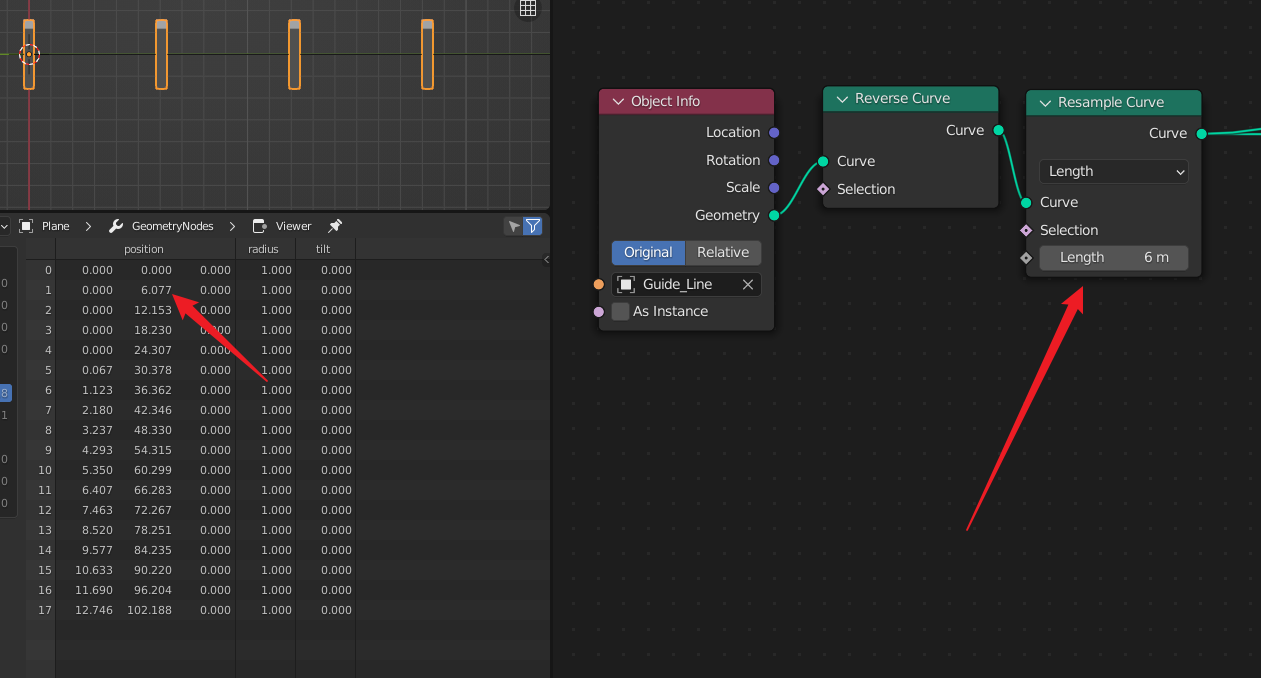Click the Viewer node icon in breadcrumb
The width and height of the screenshot is (1261, 678).
pos(260,226)
